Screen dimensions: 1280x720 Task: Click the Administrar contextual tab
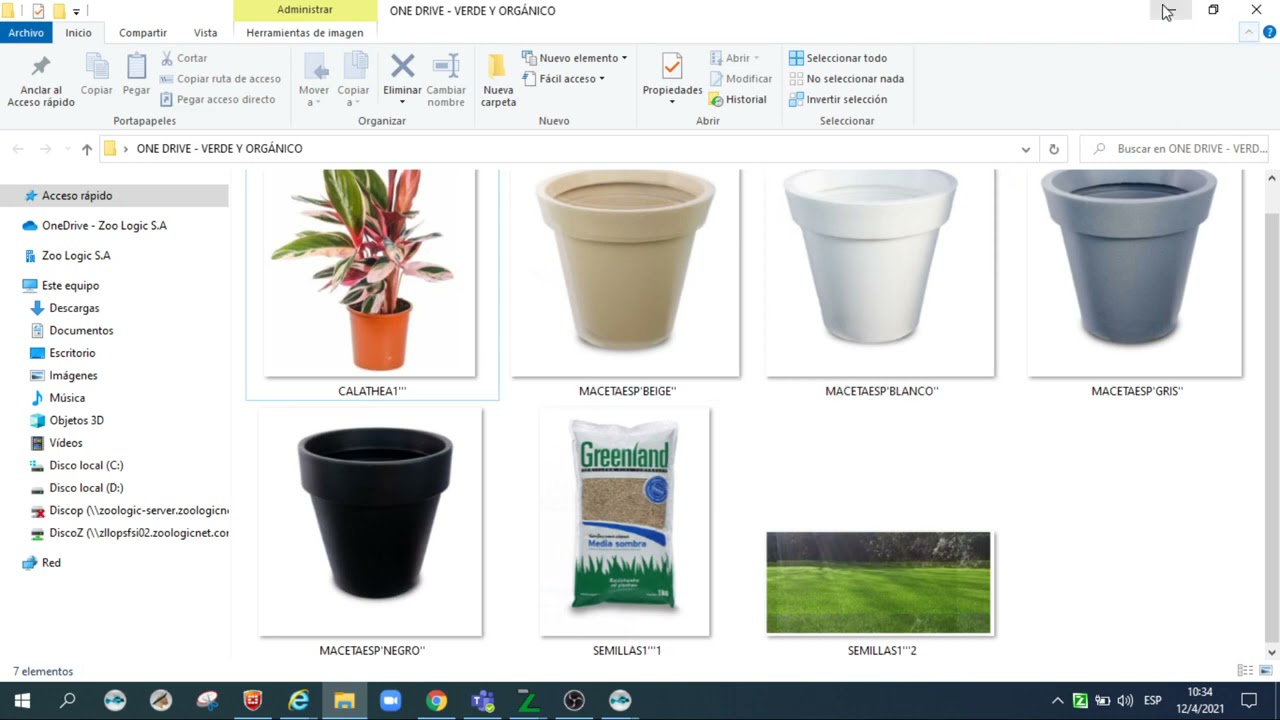[x=305, y=10]
